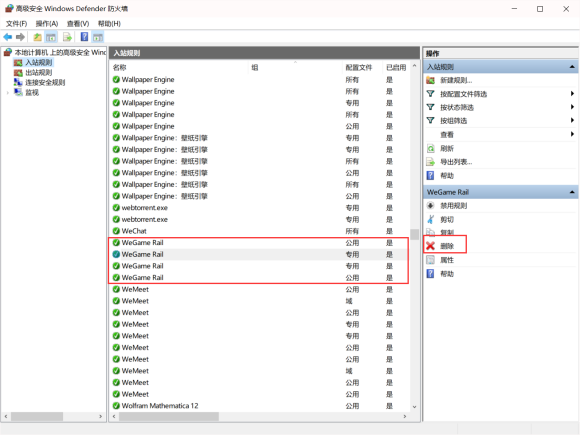Click the 复制 copy icon
The width and height of the screenshot is (580, 435).
pyautogui.click(x=430, y=232)
